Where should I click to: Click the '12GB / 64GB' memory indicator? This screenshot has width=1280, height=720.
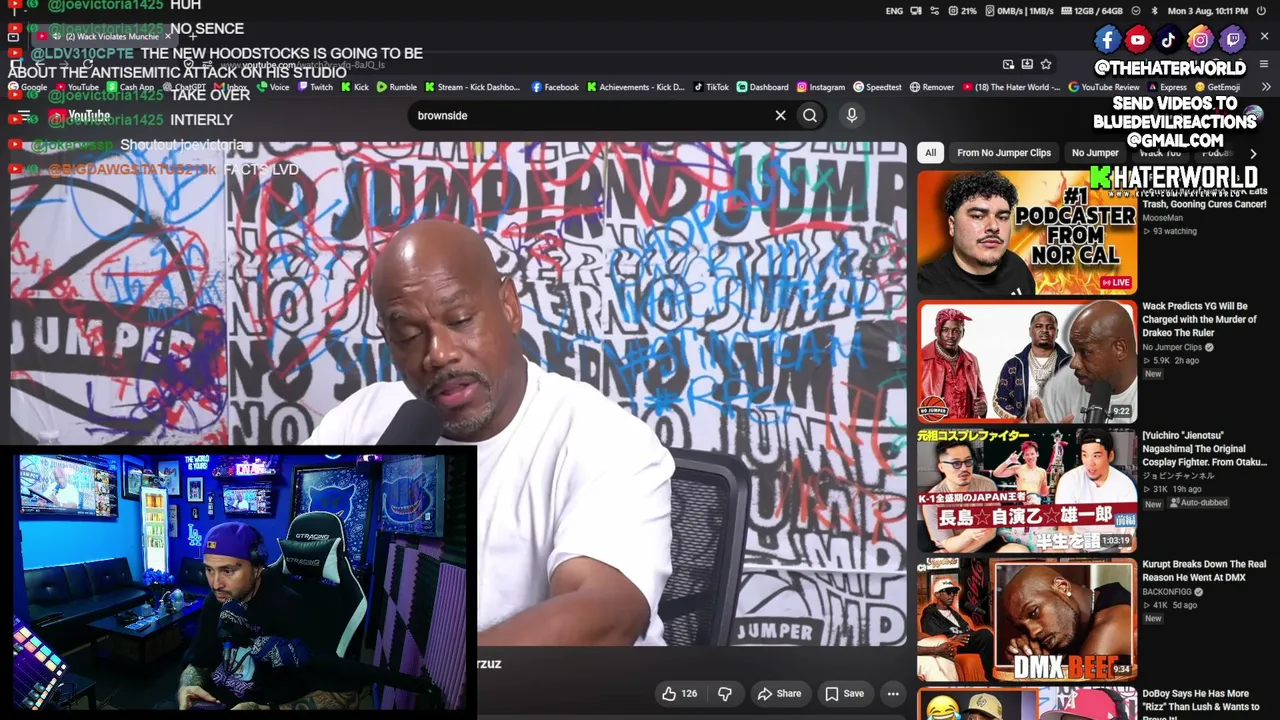pyautogui.click(x=1091, y=11)
